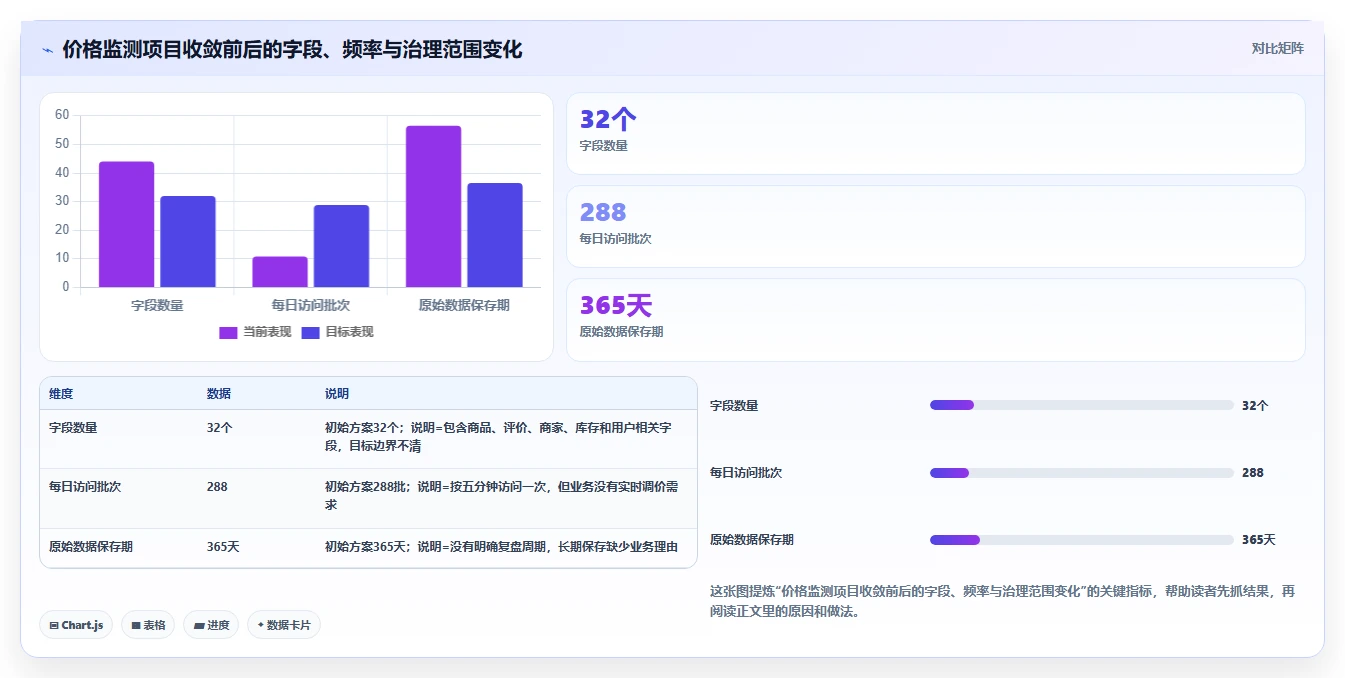Click the 字段数量 progress bar

coord(1081,405)
